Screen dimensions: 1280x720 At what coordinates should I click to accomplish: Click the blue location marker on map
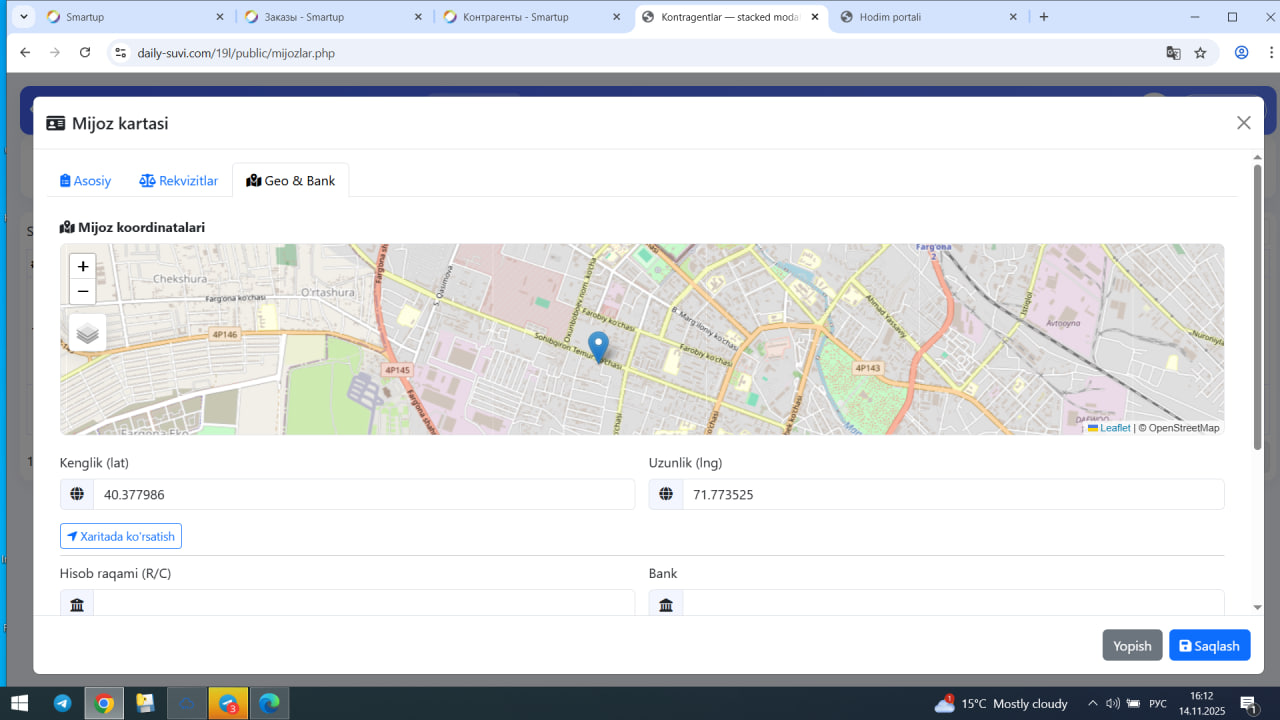pyautogui.click(x=598, y=346)
